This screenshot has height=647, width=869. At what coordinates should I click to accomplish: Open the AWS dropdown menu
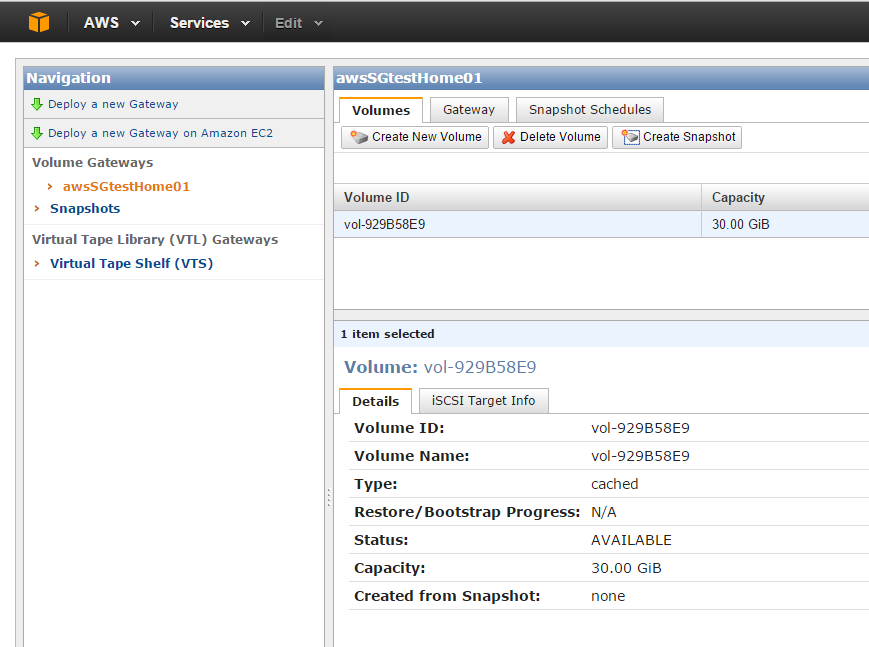click(x=111, y=23)
